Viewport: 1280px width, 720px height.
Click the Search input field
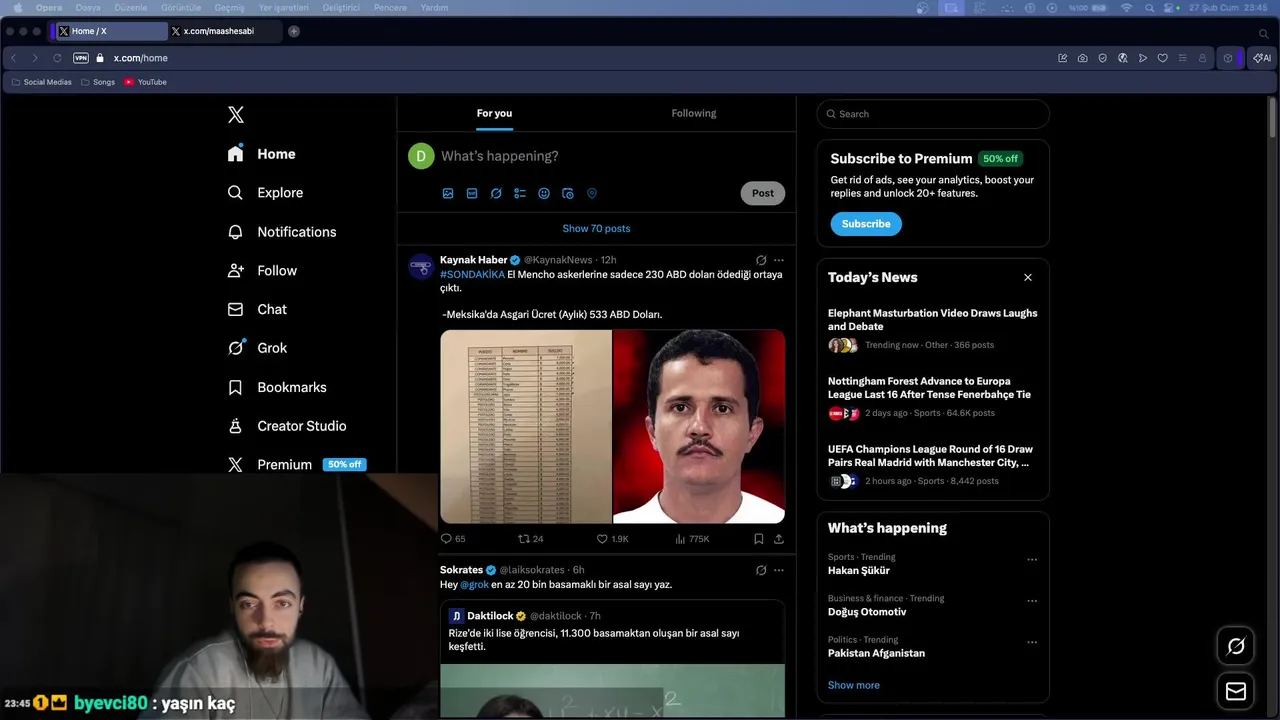[x=933, y=114]
